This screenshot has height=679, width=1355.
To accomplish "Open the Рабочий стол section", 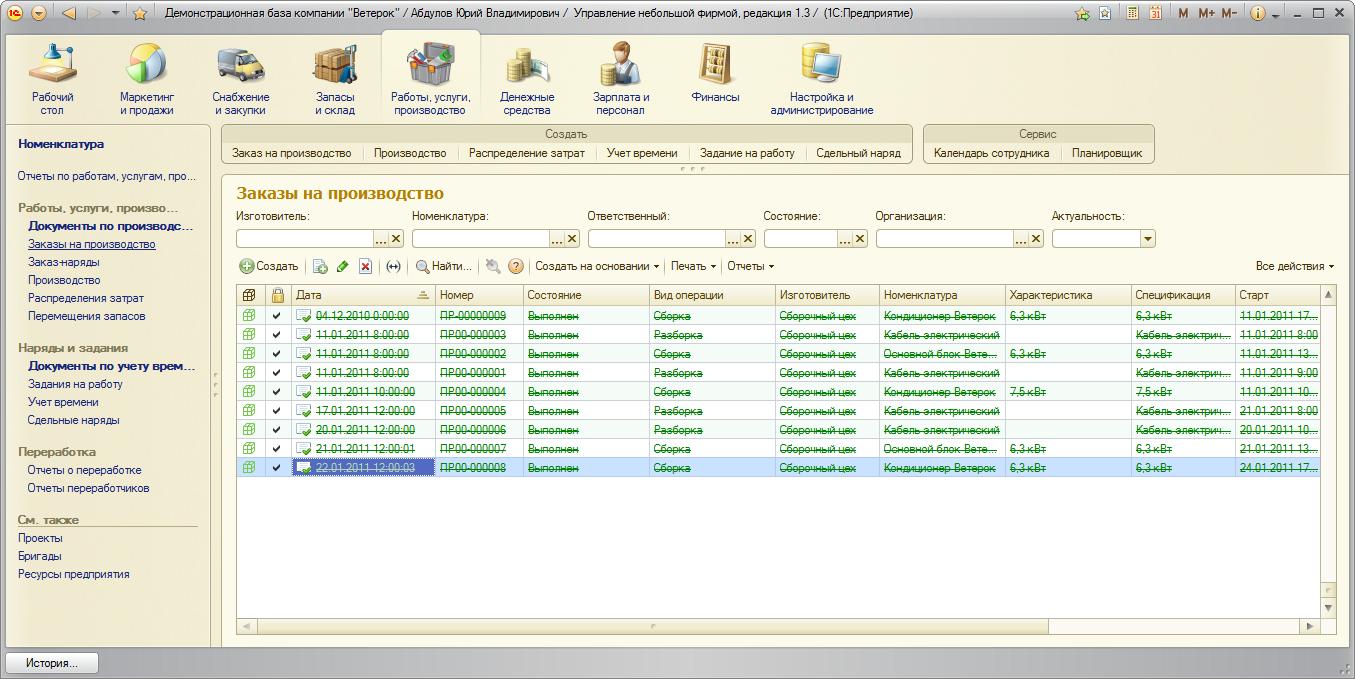I will 52,80.
